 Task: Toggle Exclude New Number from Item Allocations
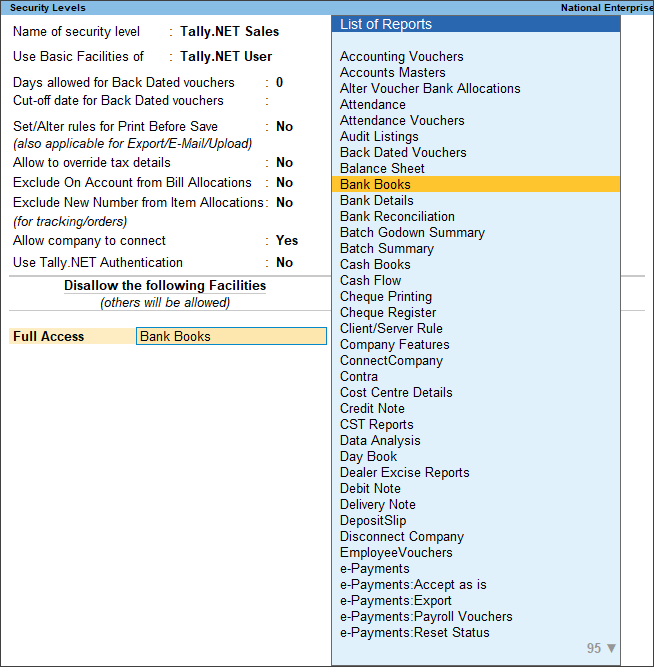tap(285, 203)
